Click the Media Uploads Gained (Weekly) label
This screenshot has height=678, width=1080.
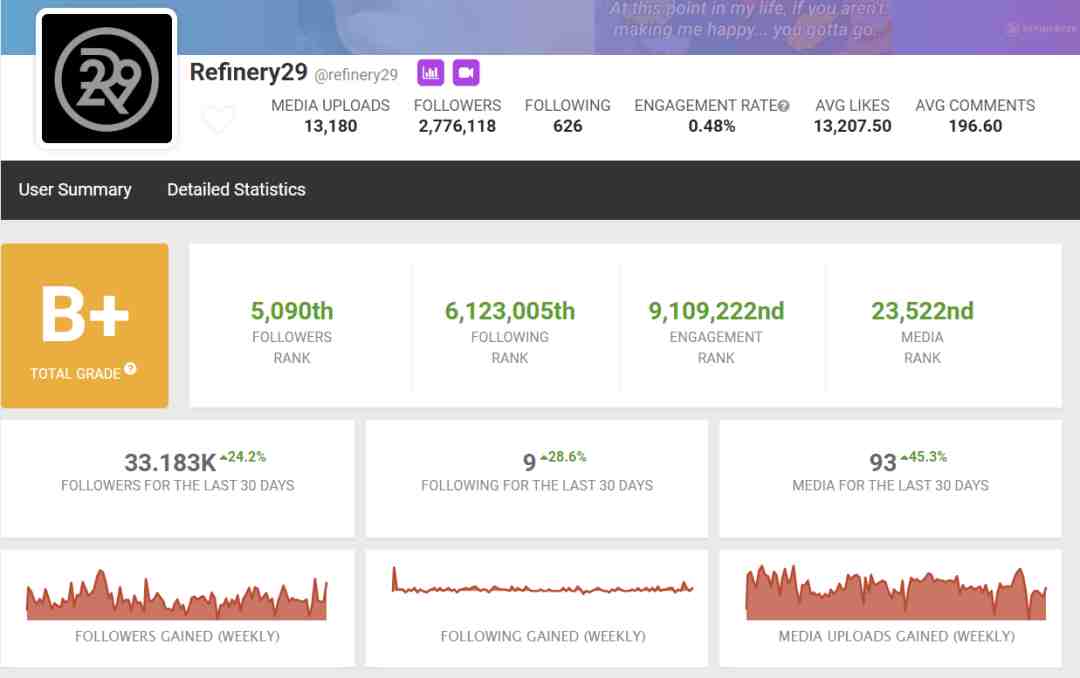coord(897,637)
